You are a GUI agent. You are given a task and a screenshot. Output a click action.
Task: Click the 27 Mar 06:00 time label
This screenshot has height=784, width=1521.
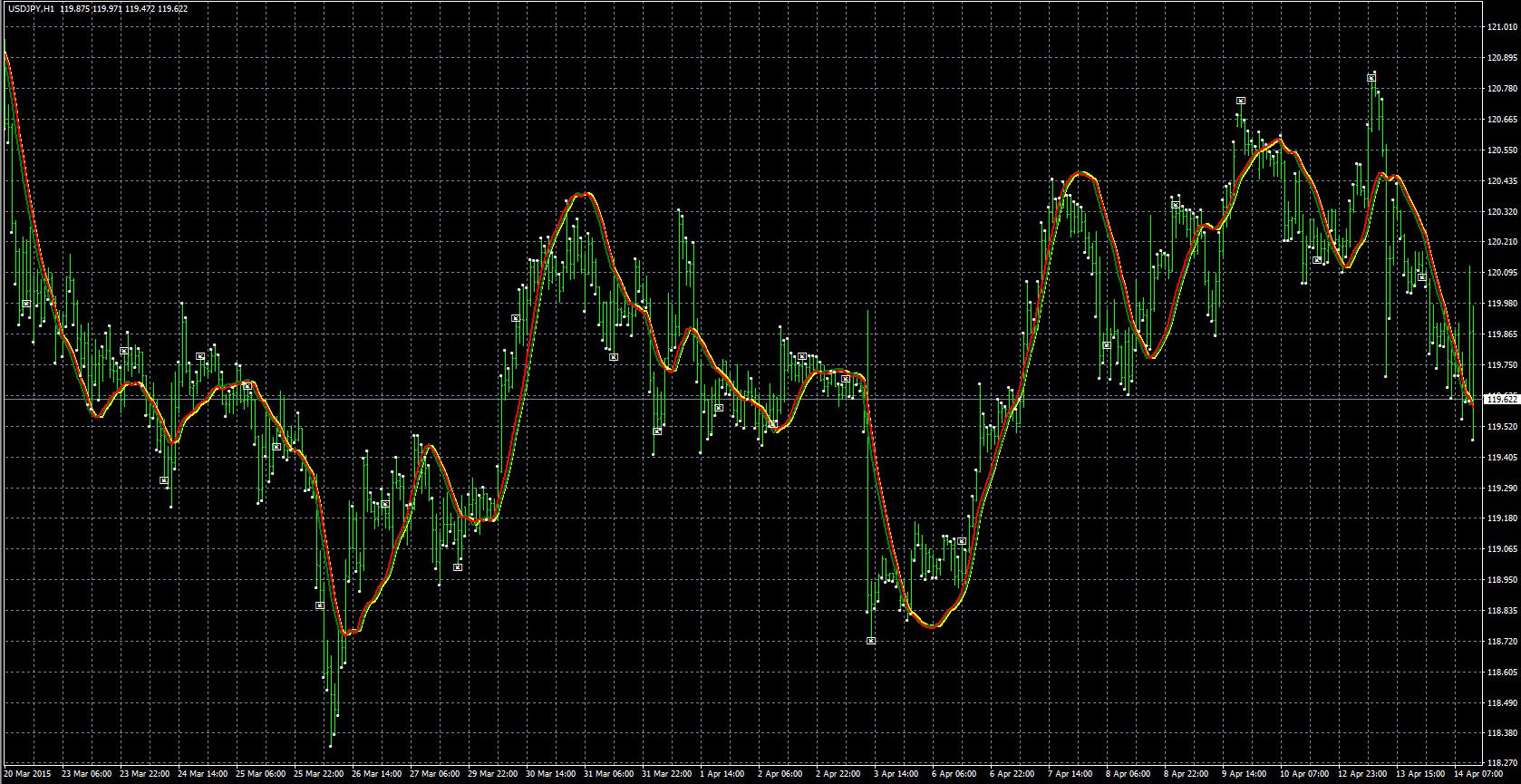[x=431, y=775]
